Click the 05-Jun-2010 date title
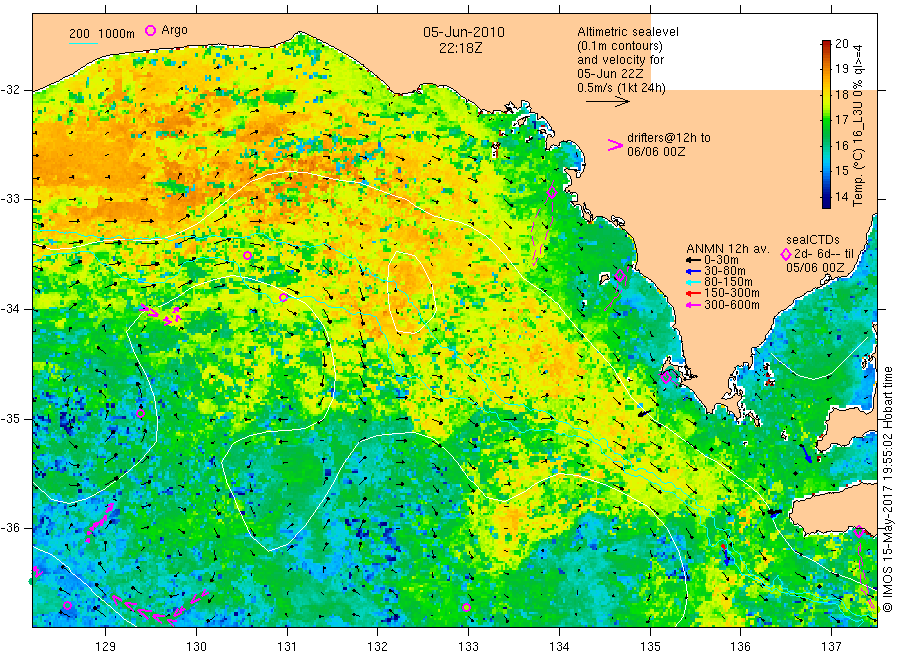 [464, 32]
